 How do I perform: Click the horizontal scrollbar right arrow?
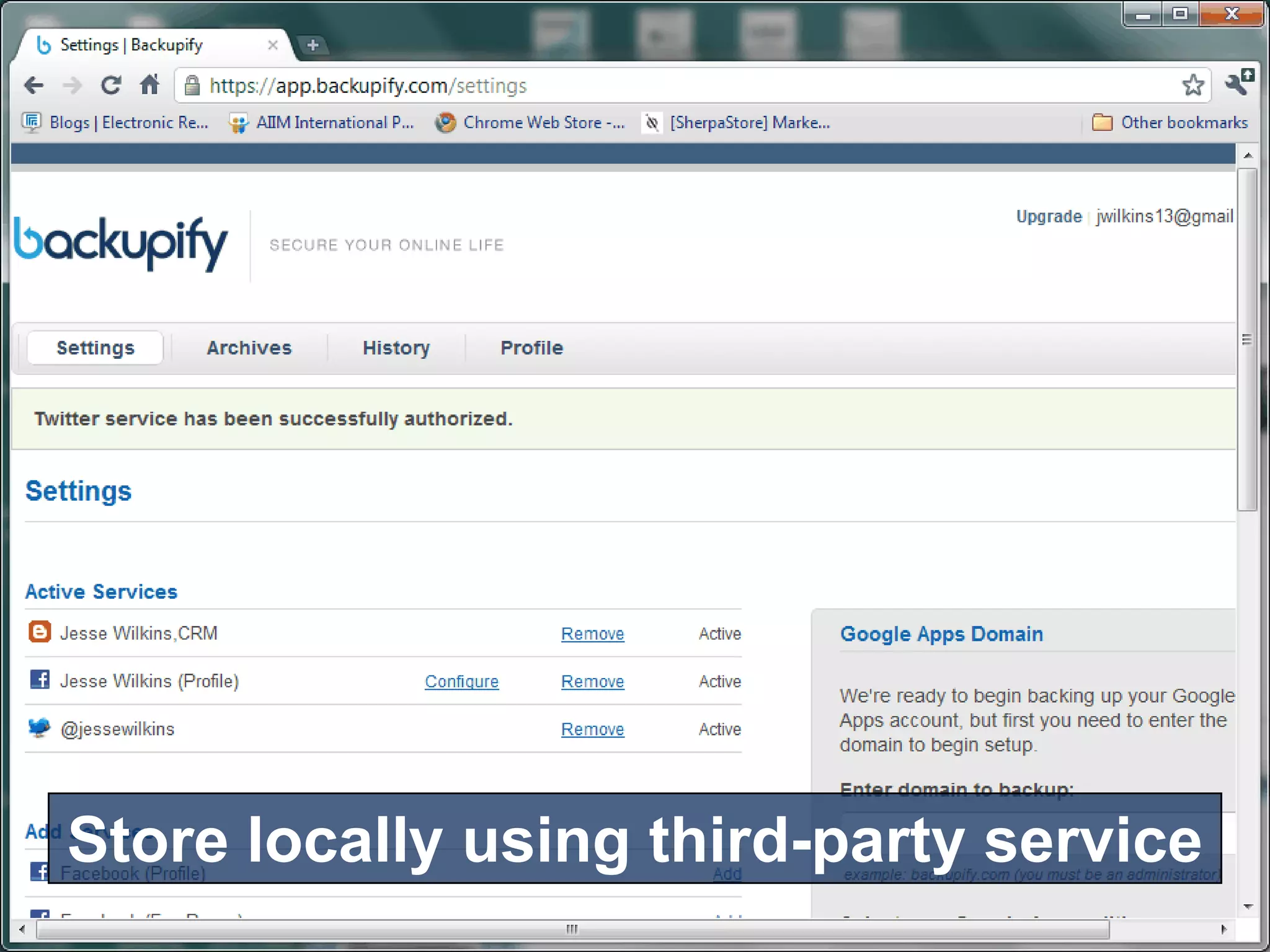pos(1223,929)
